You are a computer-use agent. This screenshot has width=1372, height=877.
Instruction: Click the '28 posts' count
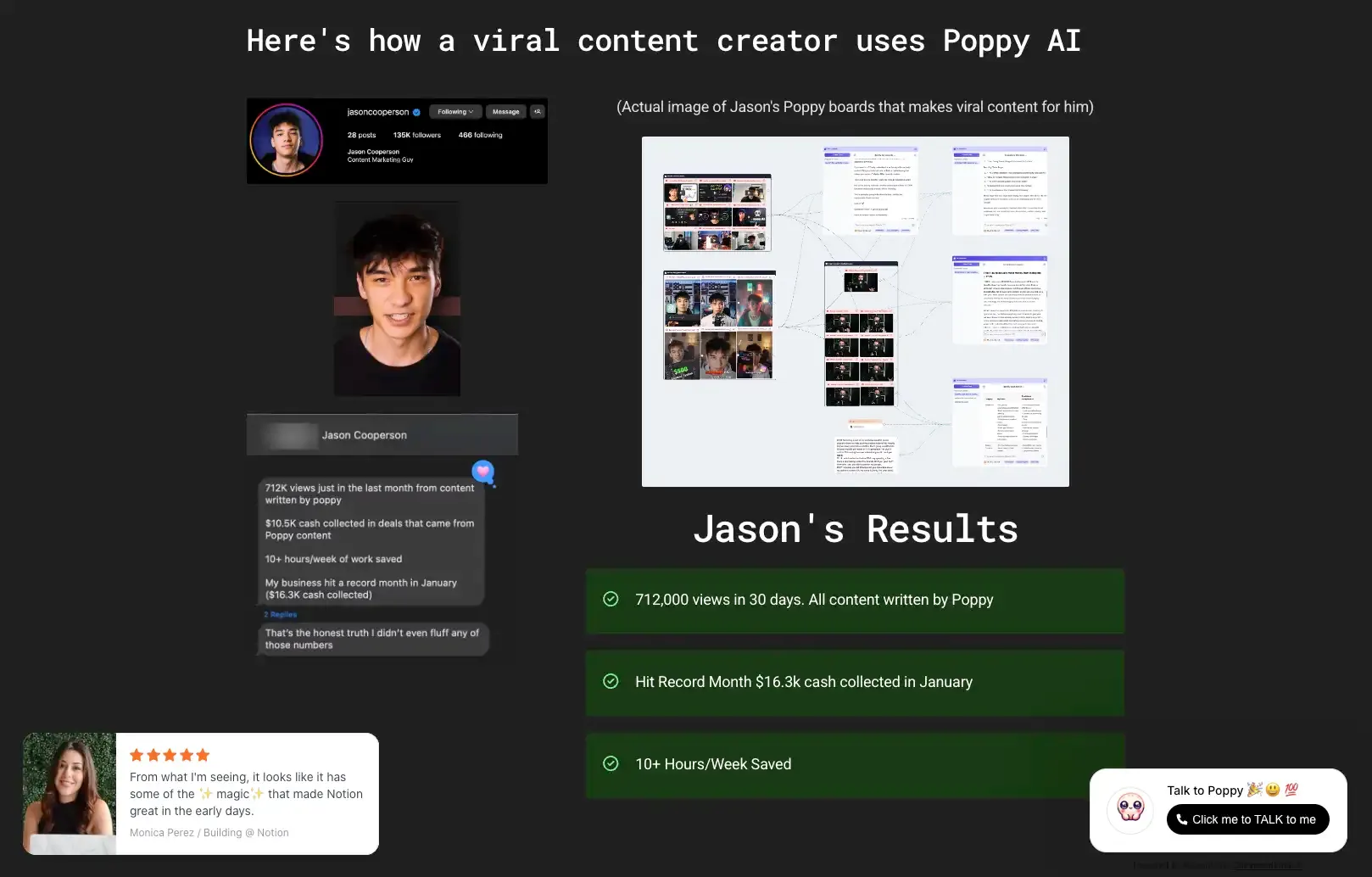[x=361, y=135]
